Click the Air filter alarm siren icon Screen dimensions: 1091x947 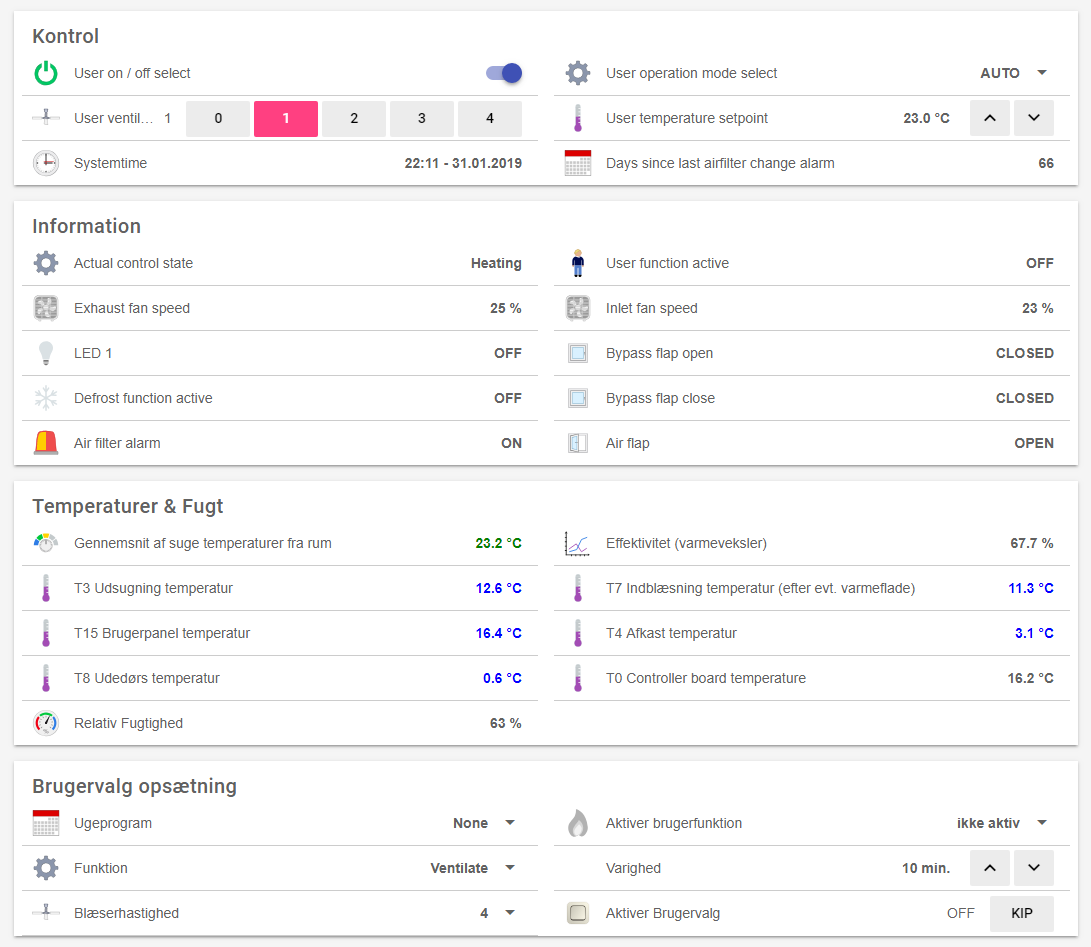click(x=46, y=443)
